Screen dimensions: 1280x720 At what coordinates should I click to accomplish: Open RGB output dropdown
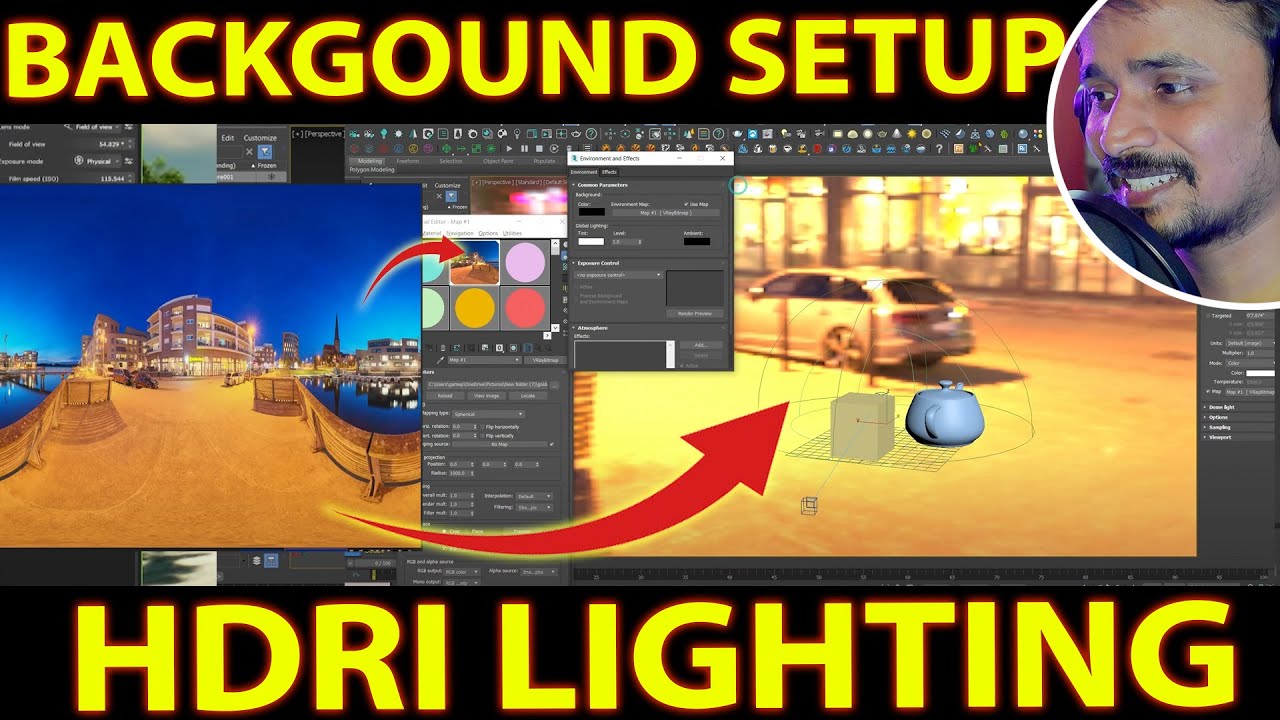462,571
